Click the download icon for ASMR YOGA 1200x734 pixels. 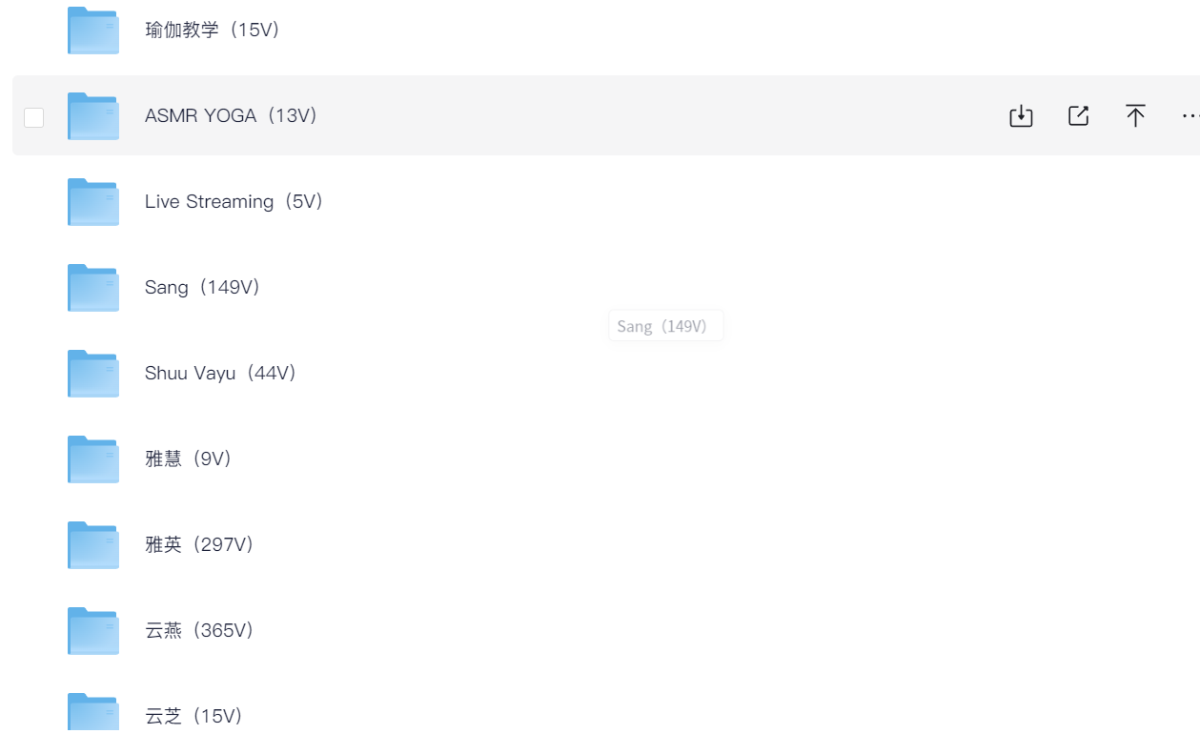pyautogui.click(x=1020, y=116)
